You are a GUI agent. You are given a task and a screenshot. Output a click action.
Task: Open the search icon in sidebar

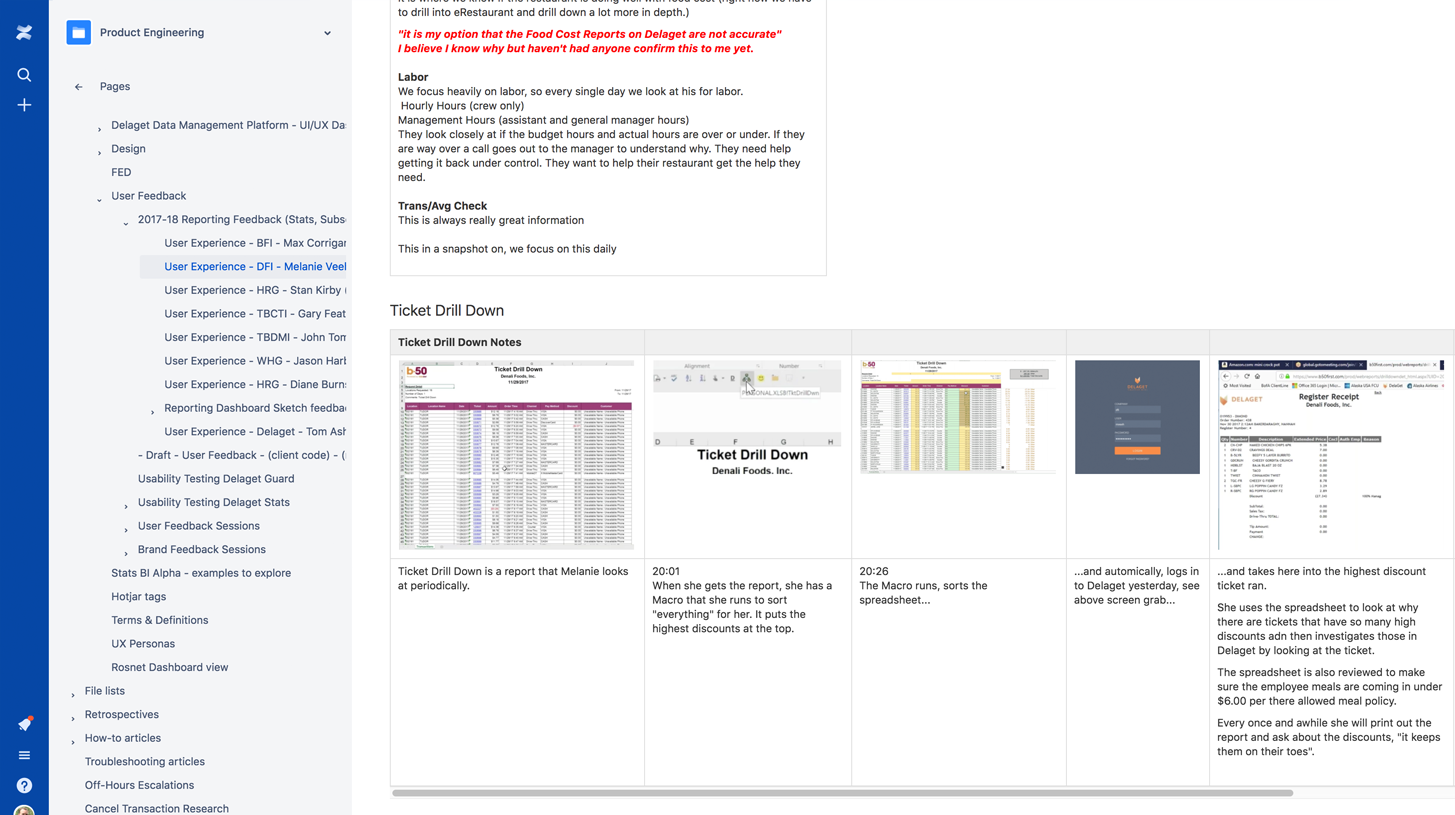pyautogui.click(x=24, y=75)
